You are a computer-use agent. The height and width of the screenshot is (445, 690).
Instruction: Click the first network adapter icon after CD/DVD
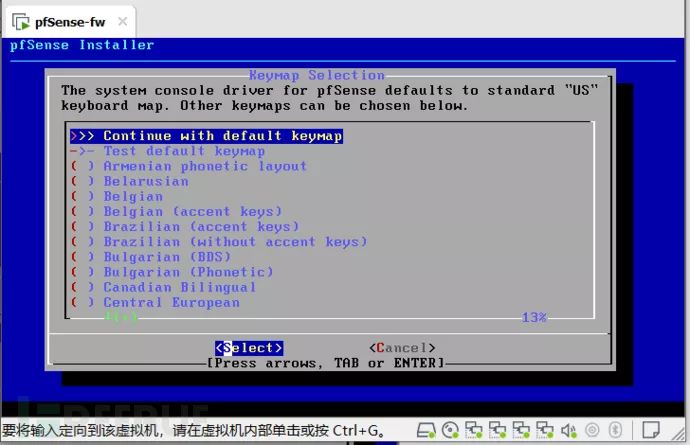(473, 430)
